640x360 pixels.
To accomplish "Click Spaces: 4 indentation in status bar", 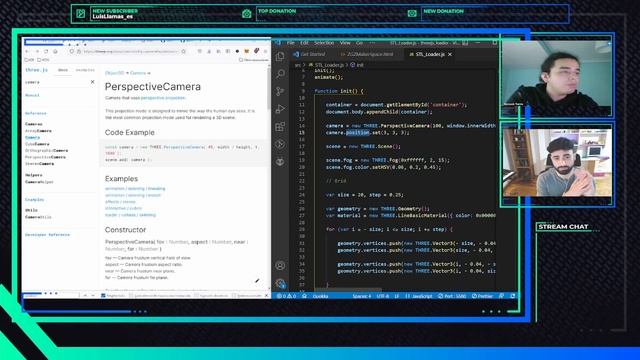I will [x=362, y=296].
